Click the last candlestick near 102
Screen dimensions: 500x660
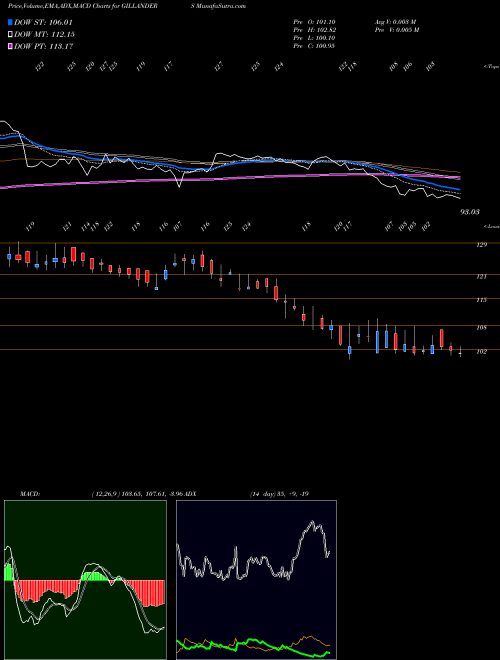point(460,352)
